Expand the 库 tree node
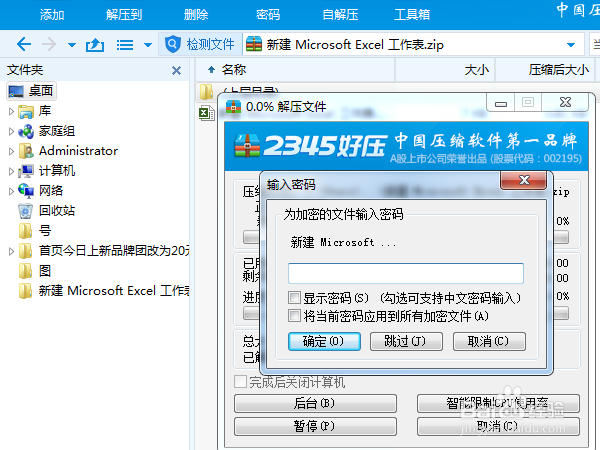Viewport: 600px width, 450px height. pos(11,111)
